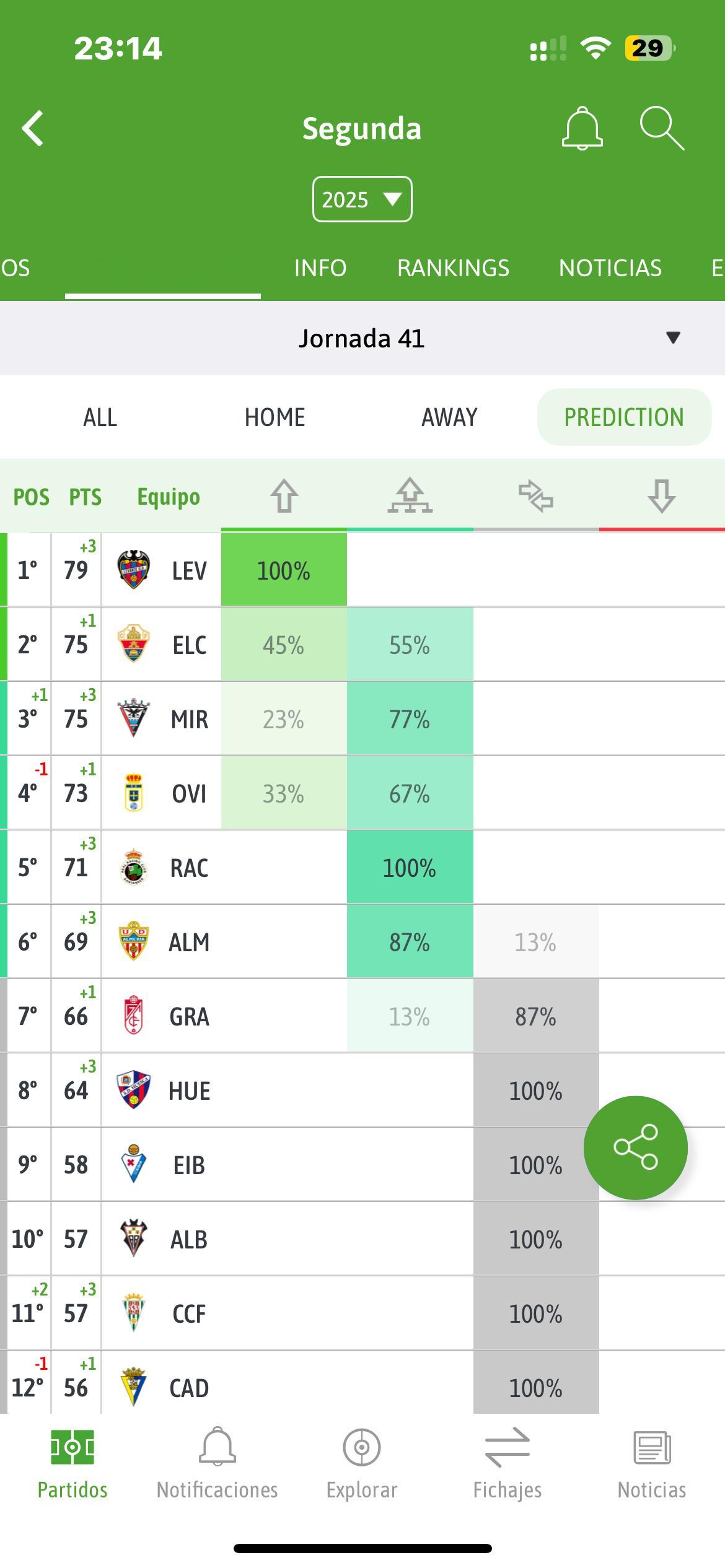
Task: Switch to the NOTICIAS tab
Action: click(610, 268)
